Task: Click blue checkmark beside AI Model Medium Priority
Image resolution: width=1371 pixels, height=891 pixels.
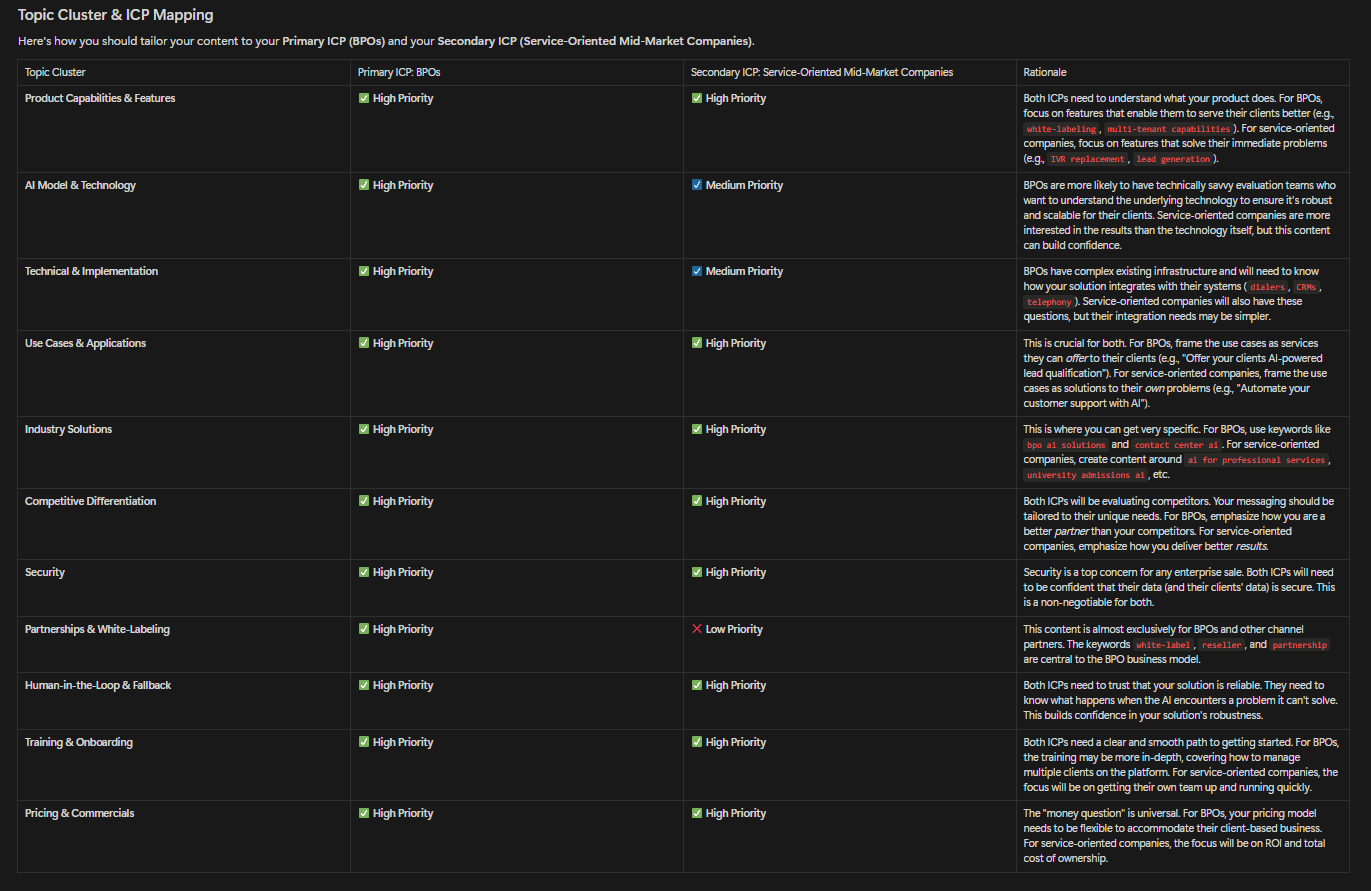Action: 697,185
